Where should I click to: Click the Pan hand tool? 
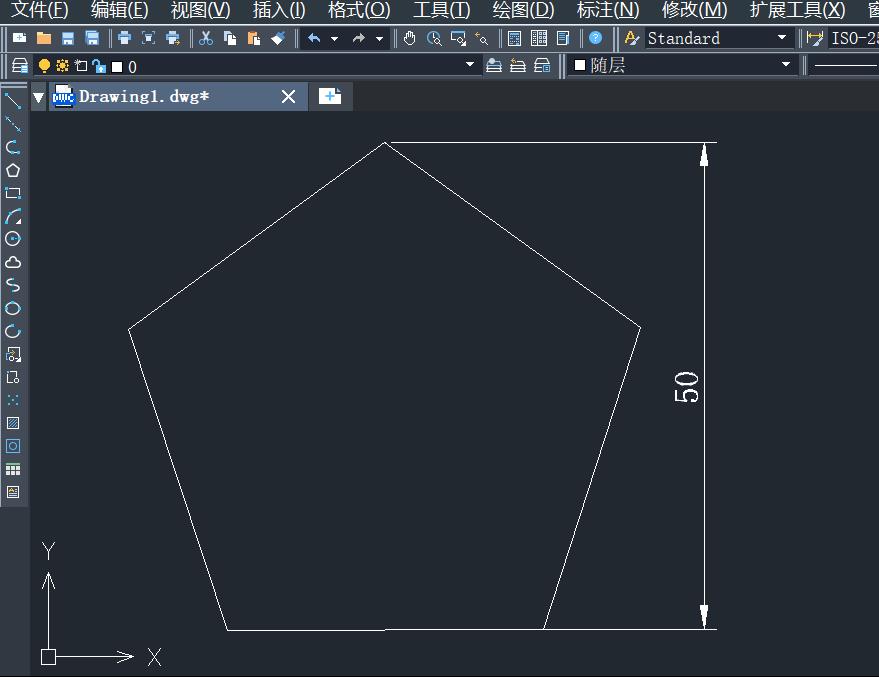[x=410, y=38]
